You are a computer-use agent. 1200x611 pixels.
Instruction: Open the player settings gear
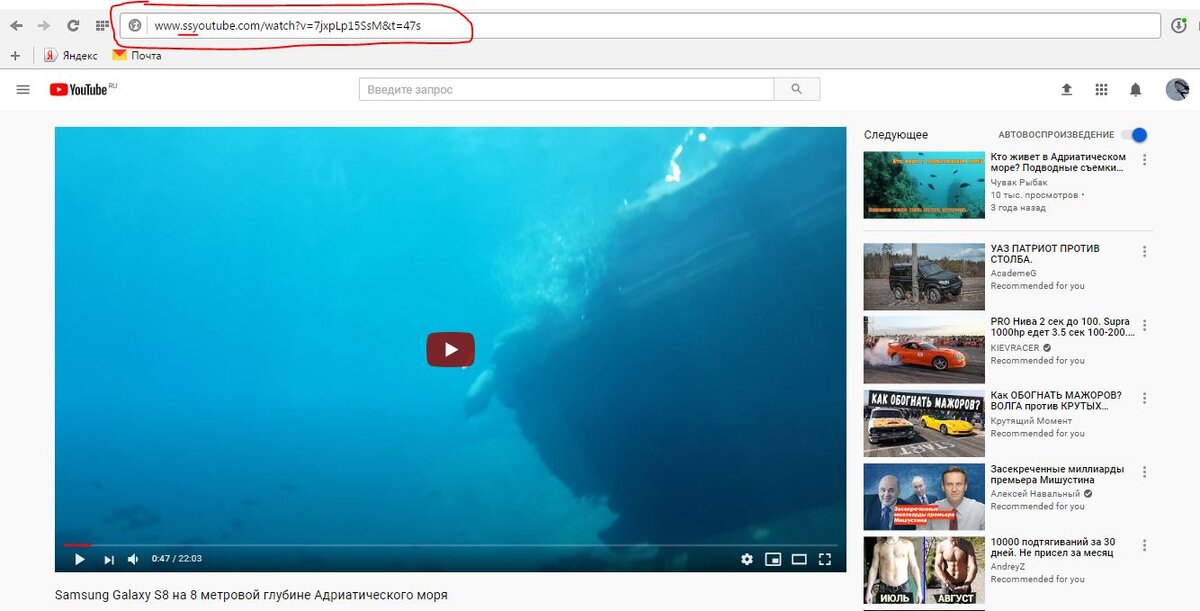746,559
